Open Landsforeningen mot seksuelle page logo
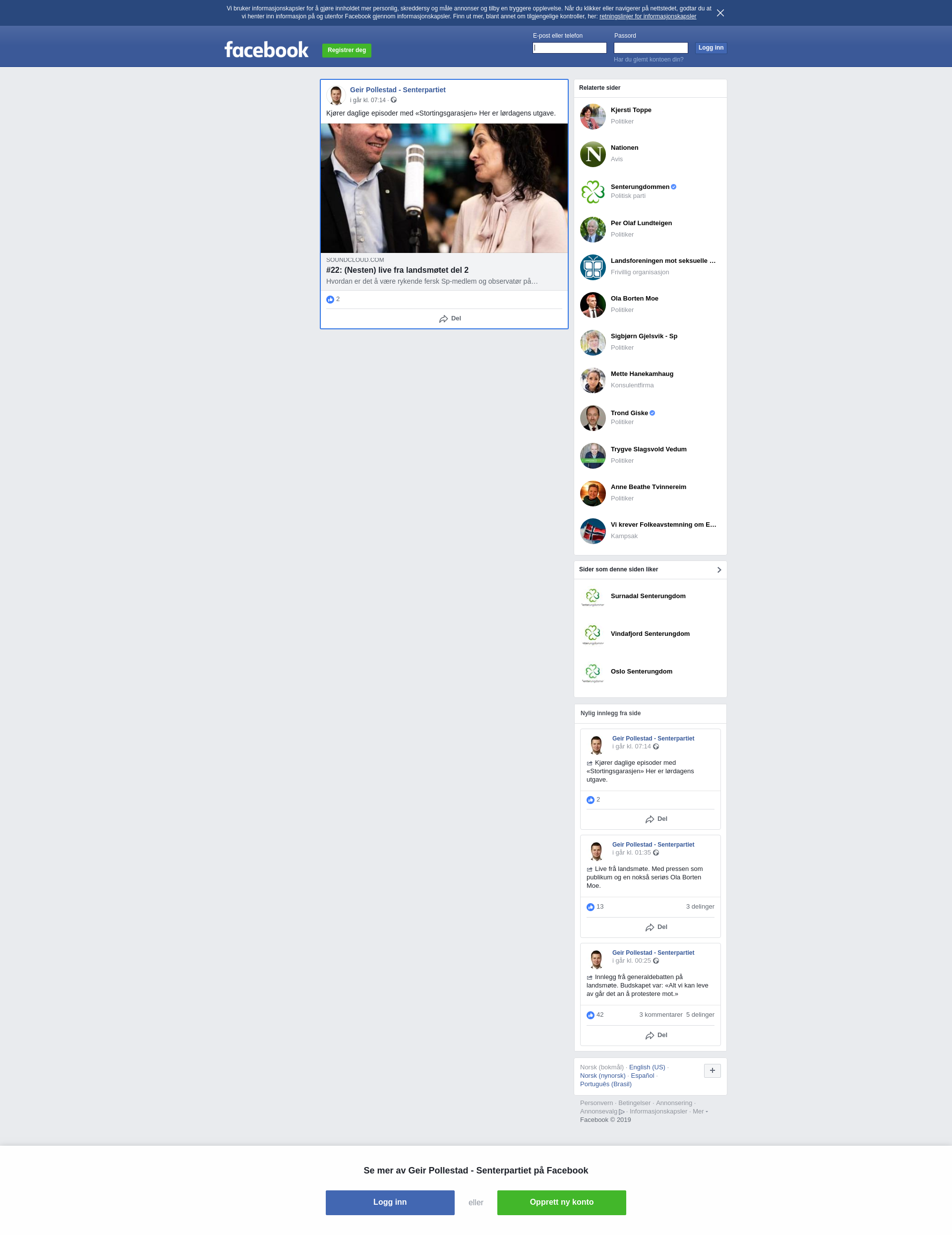This screenshot has width=952, height=1235. [593, 267]
